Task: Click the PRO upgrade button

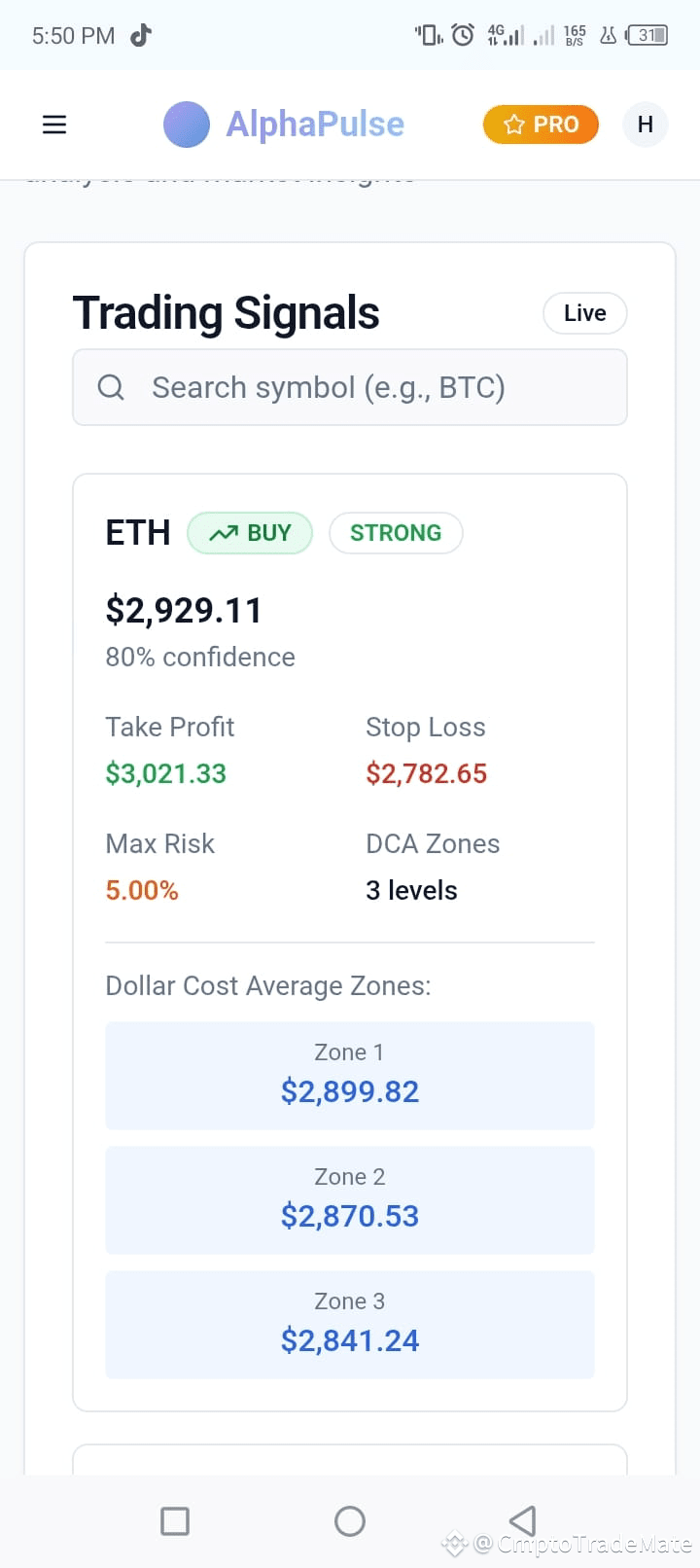Action: coord(541,125)
